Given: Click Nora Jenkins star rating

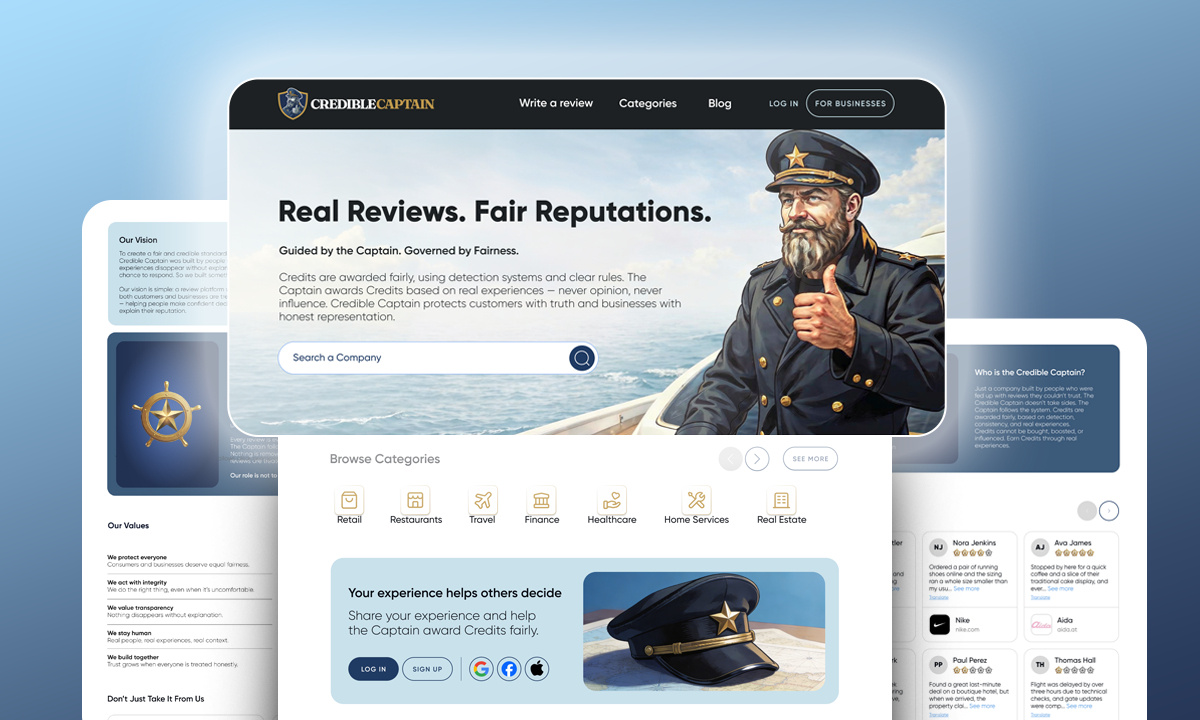Looking at the screenshot, I should click(973, 552).
